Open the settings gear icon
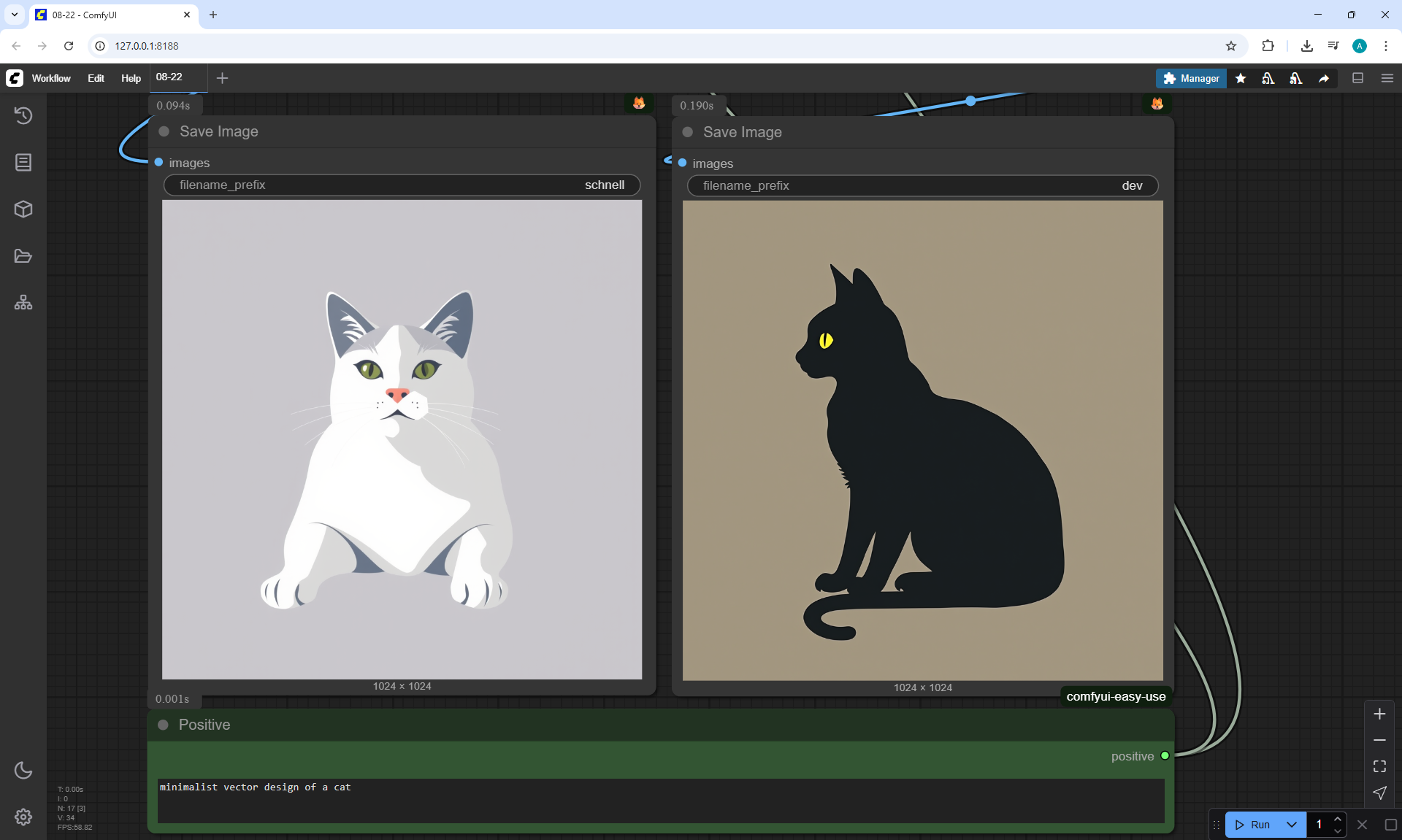This screenshot has width=1402, height=840. (x=23, y=817)
